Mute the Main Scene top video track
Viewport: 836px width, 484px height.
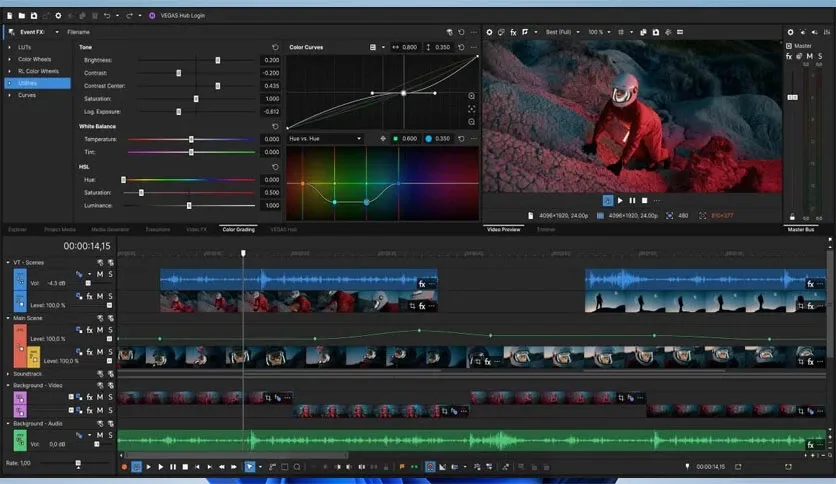pos(100,330)
